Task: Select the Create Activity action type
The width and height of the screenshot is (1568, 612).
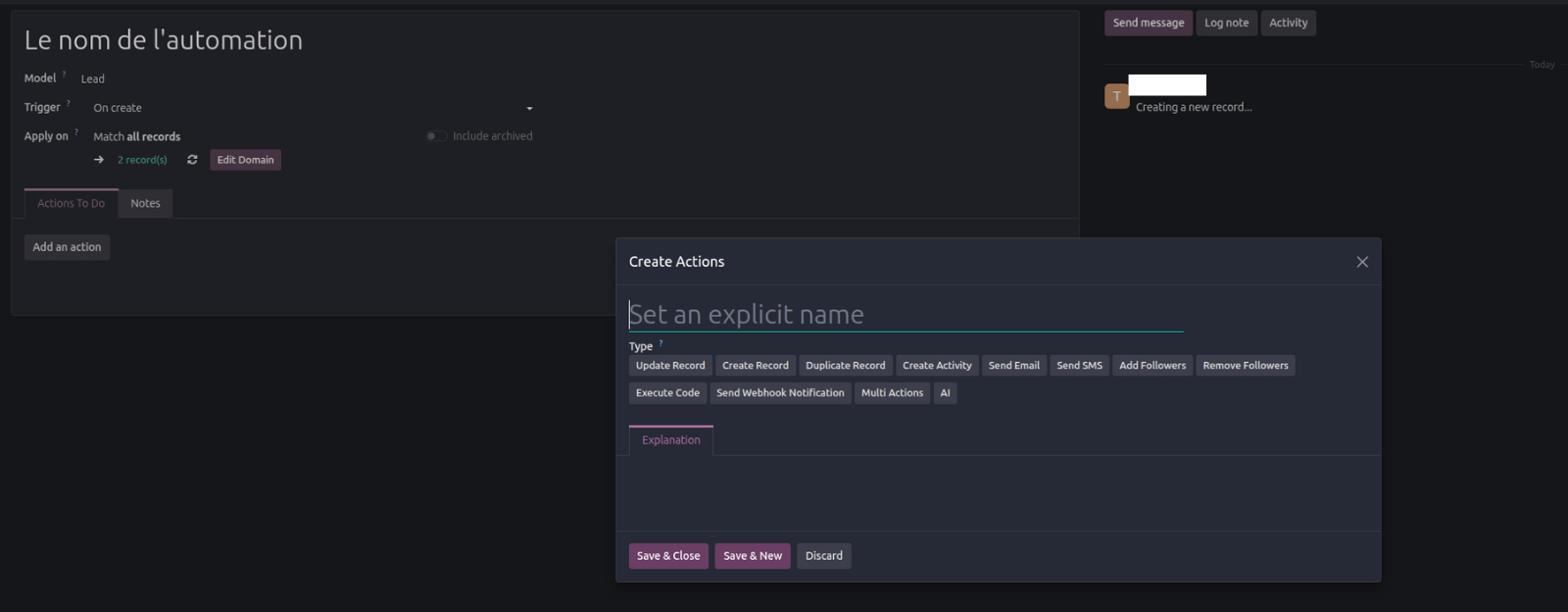Action: pos(937,366)
